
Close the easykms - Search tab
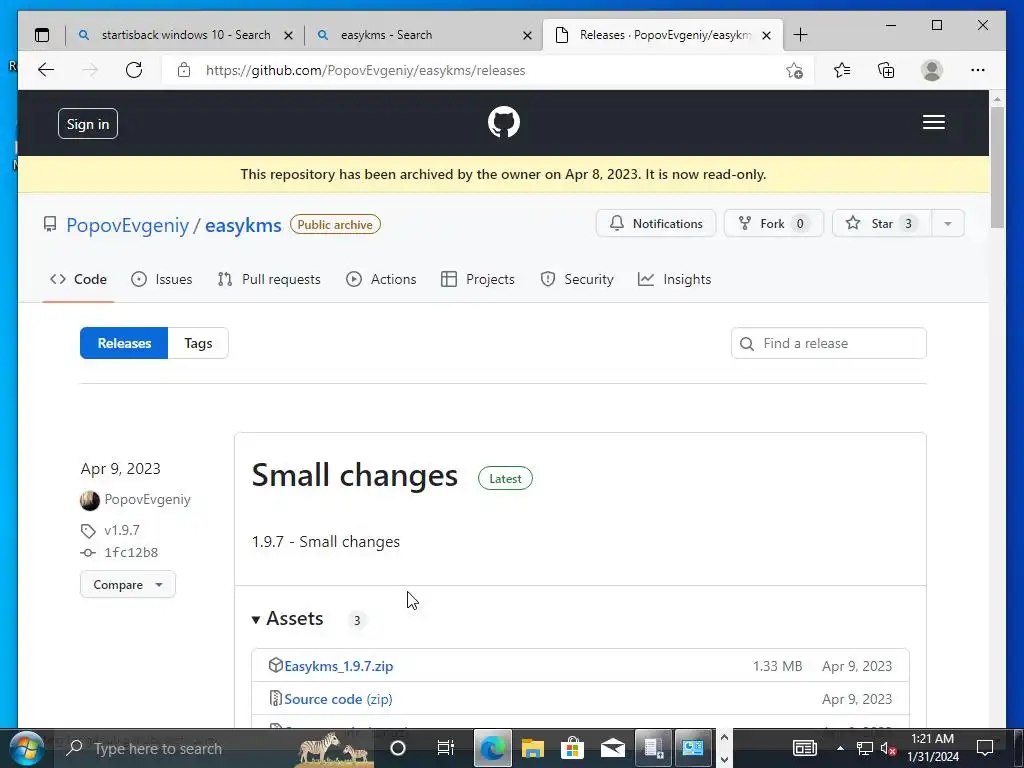point(527,35)
